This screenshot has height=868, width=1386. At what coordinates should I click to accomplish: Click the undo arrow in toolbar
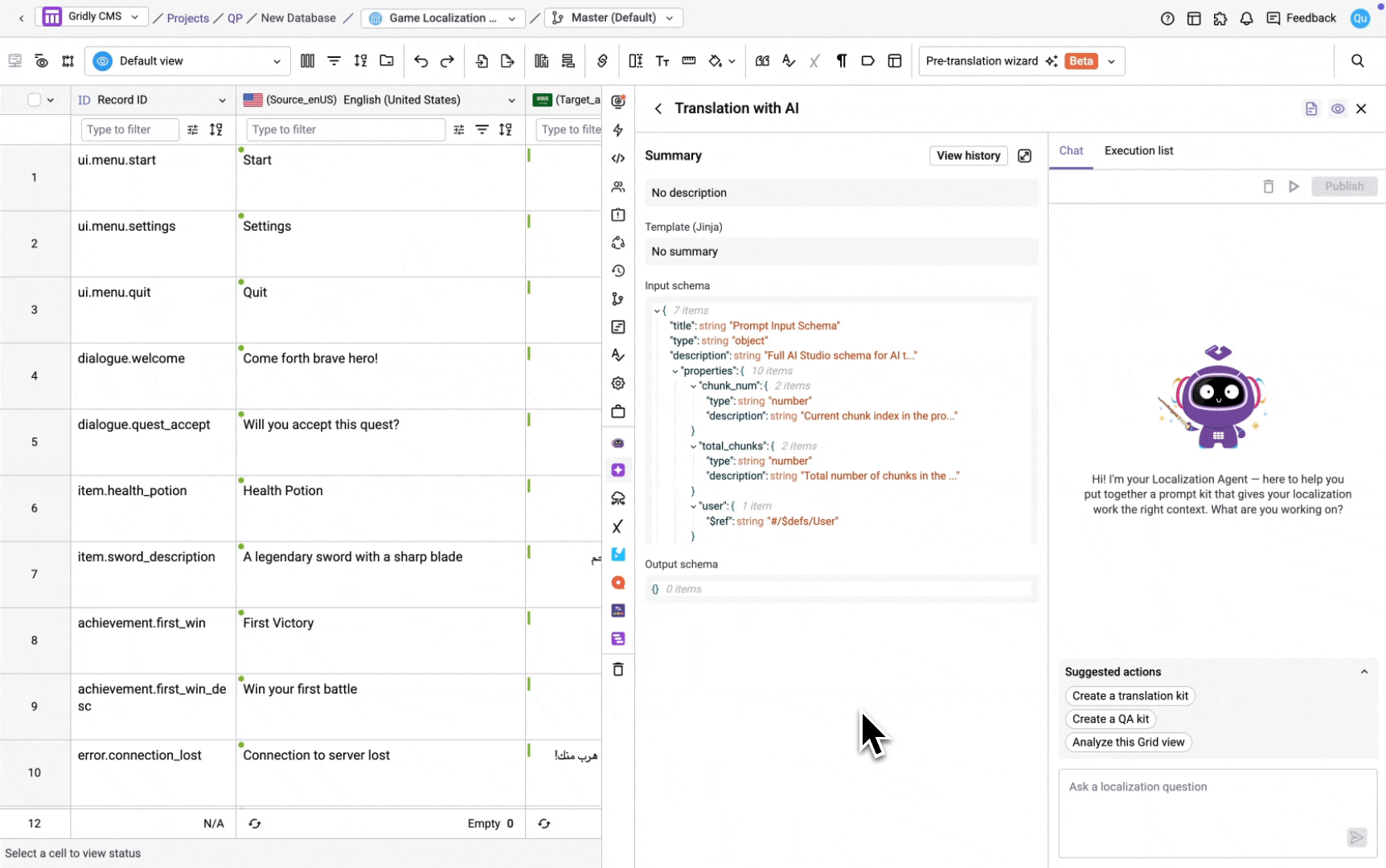click(420, 61)
